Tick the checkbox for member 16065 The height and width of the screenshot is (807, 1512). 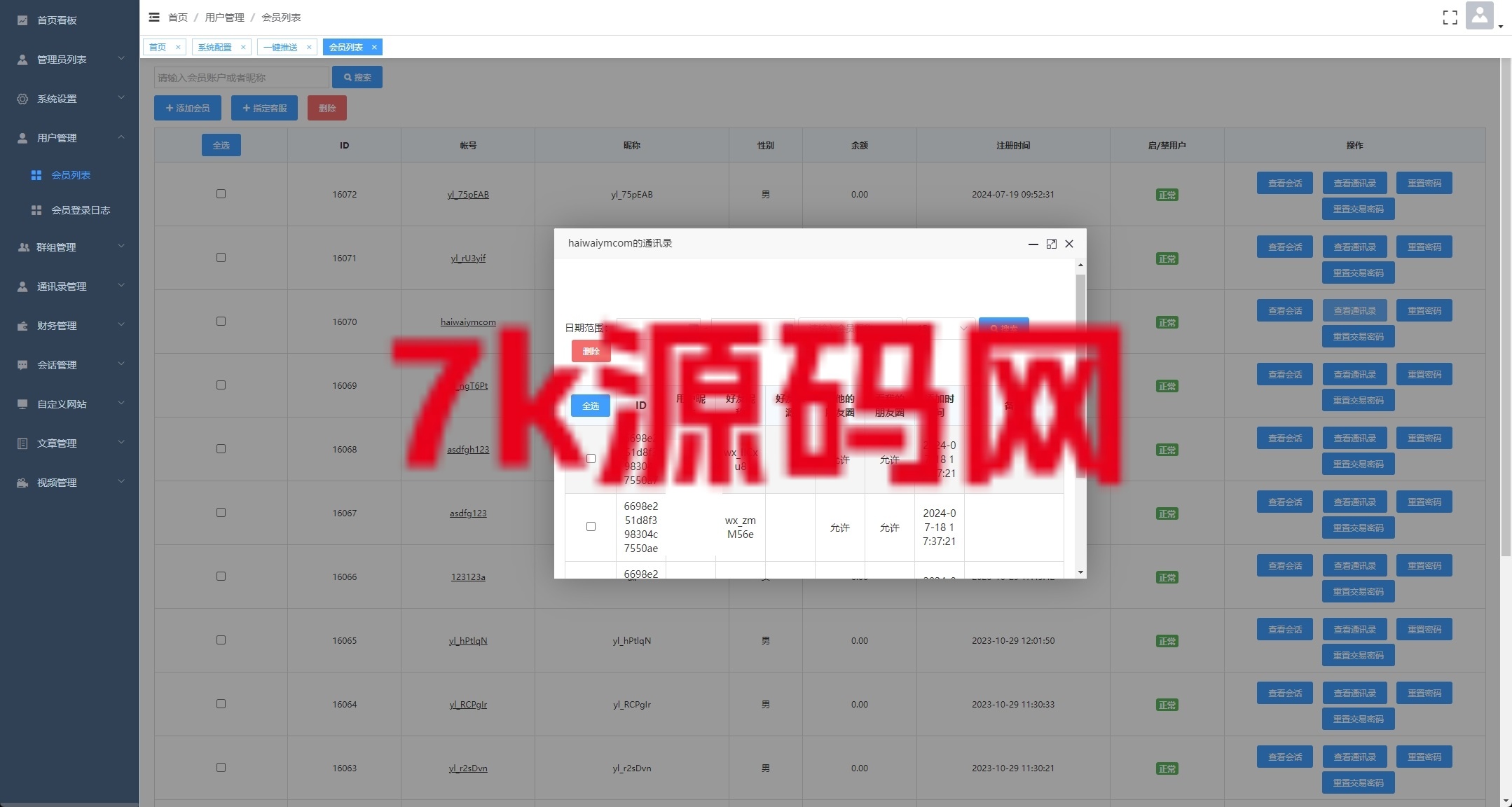click(221, 640)
